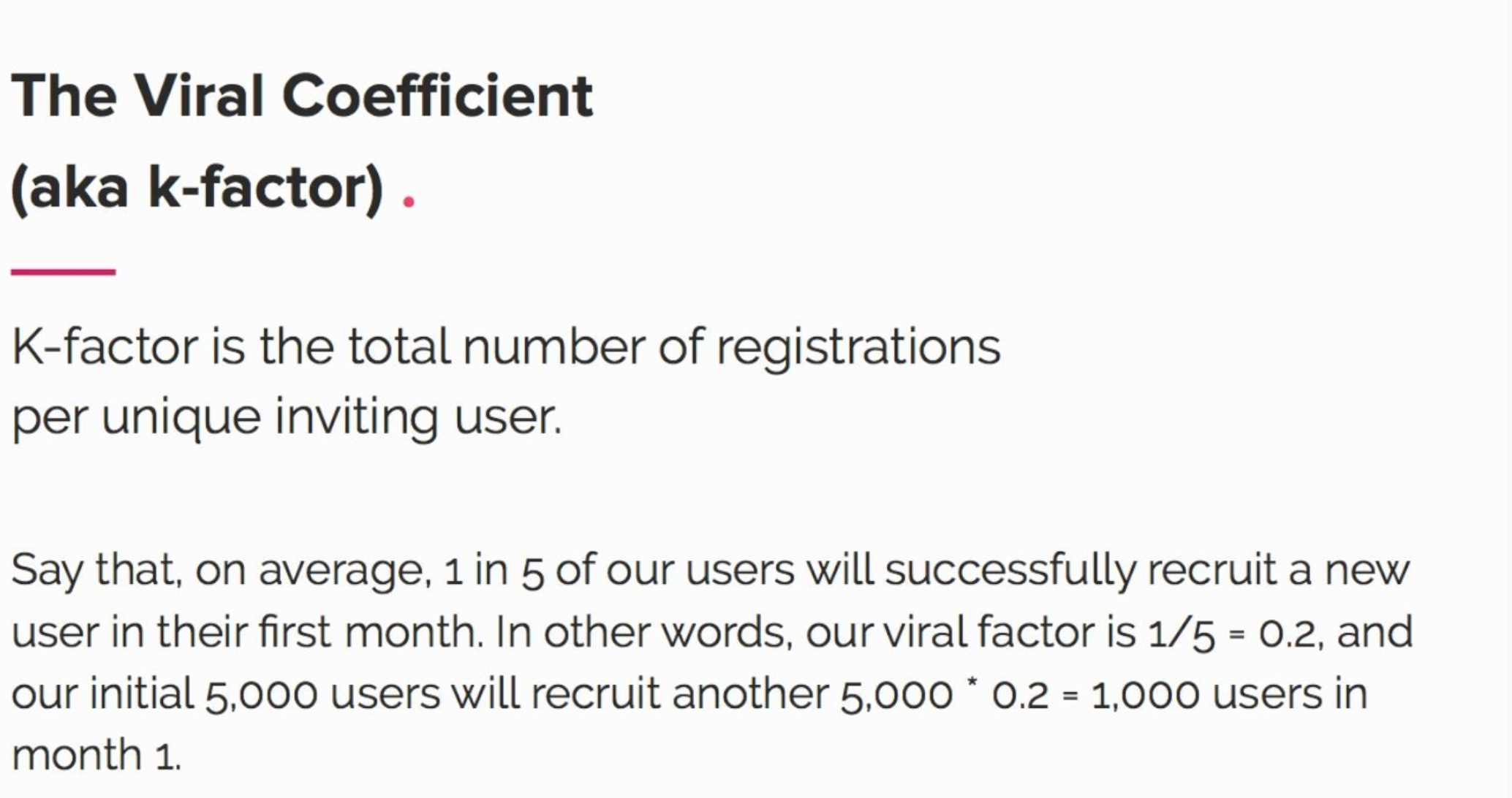Click the final words 'month 1.'
Viewport: 1512px width, 798px height.
point(96,755)
